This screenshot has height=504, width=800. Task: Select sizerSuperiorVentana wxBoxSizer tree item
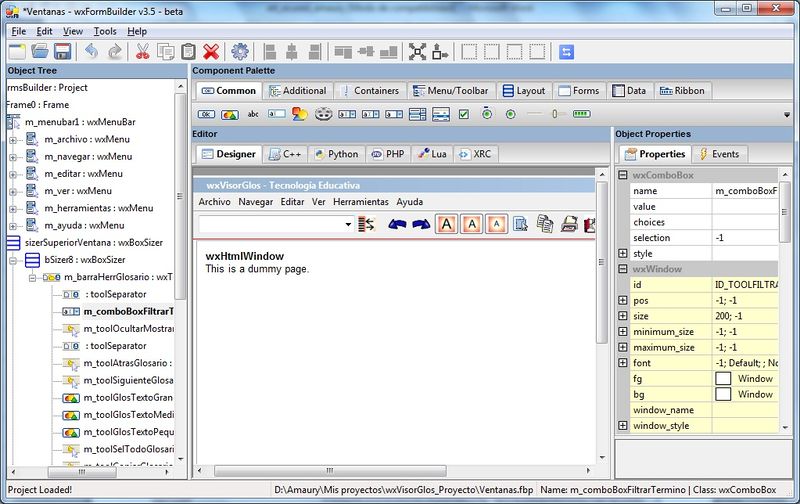pyautogui.click(x=93, y=243)
